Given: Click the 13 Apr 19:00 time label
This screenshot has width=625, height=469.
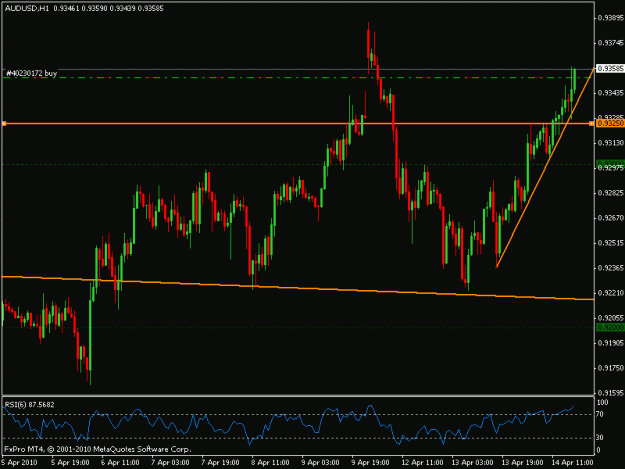Looking at the screenshot, I should (x=522, y=463).
